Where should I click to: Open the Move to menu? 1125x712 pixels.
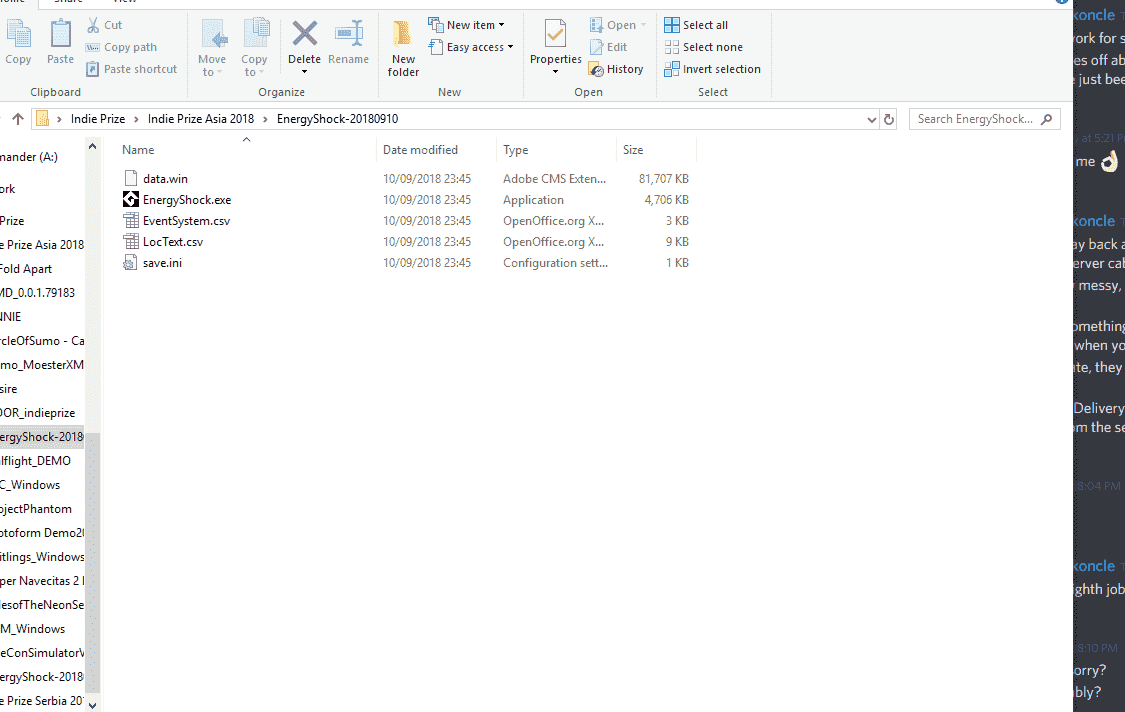(x=212, y=47)
